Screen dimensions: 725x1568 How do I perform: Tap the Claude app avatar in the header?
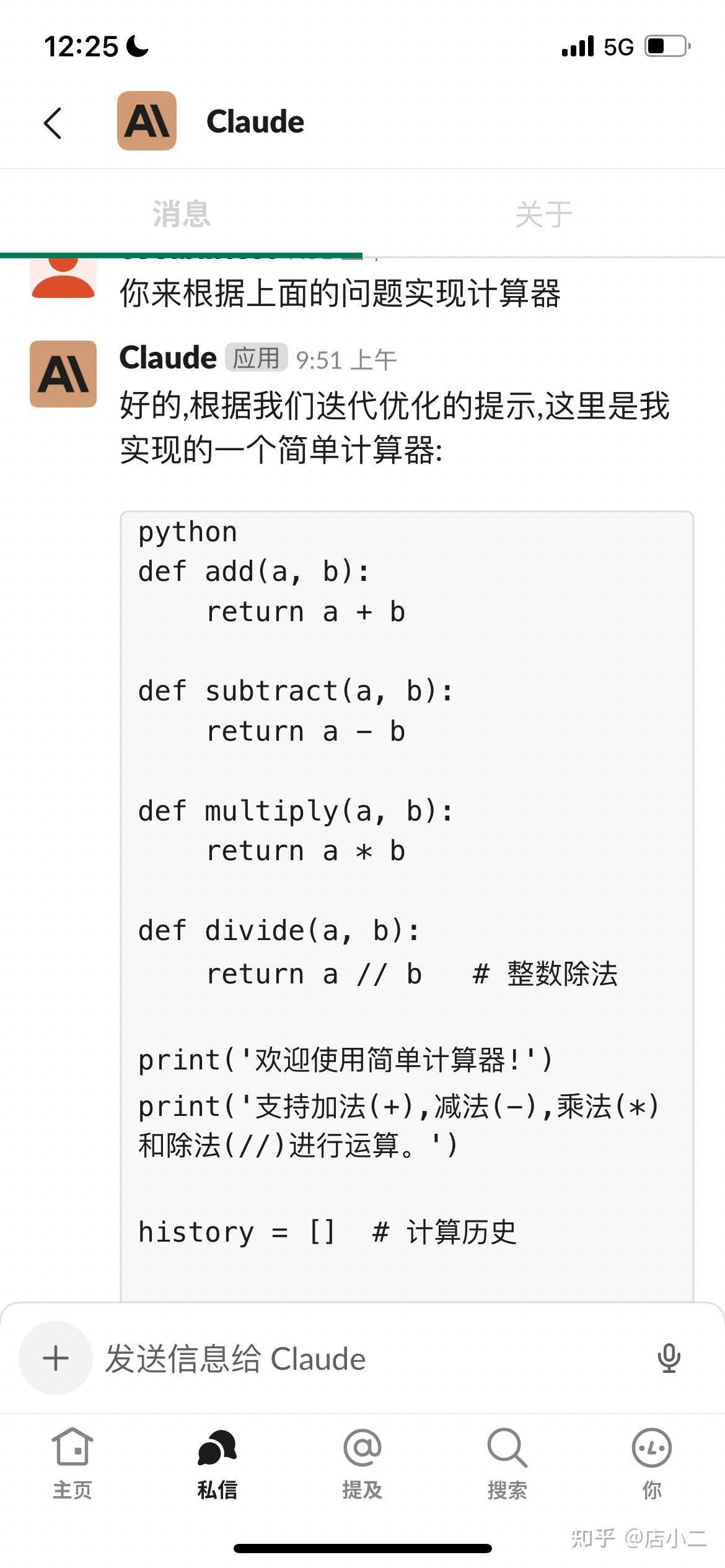point(146,121)
